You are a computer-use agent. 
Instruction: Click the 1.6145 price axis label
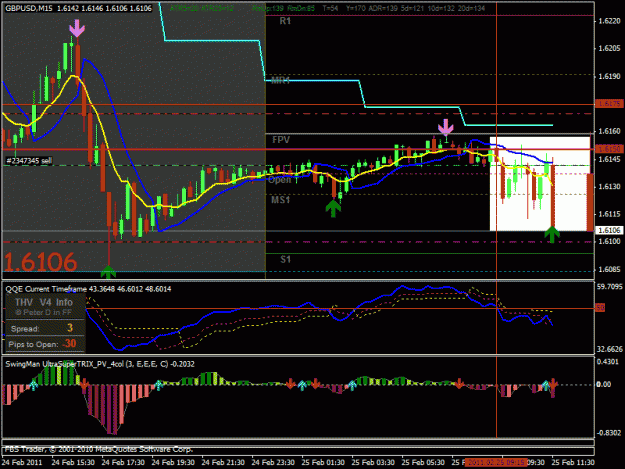(x=609, y=159)
